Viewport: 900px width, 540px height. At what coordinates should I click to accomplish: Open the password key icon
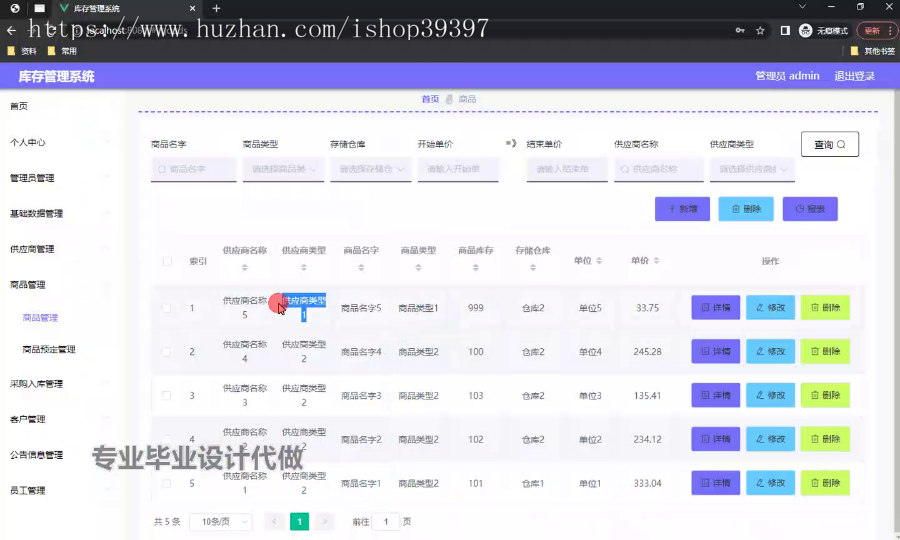[x=740, y=30]
